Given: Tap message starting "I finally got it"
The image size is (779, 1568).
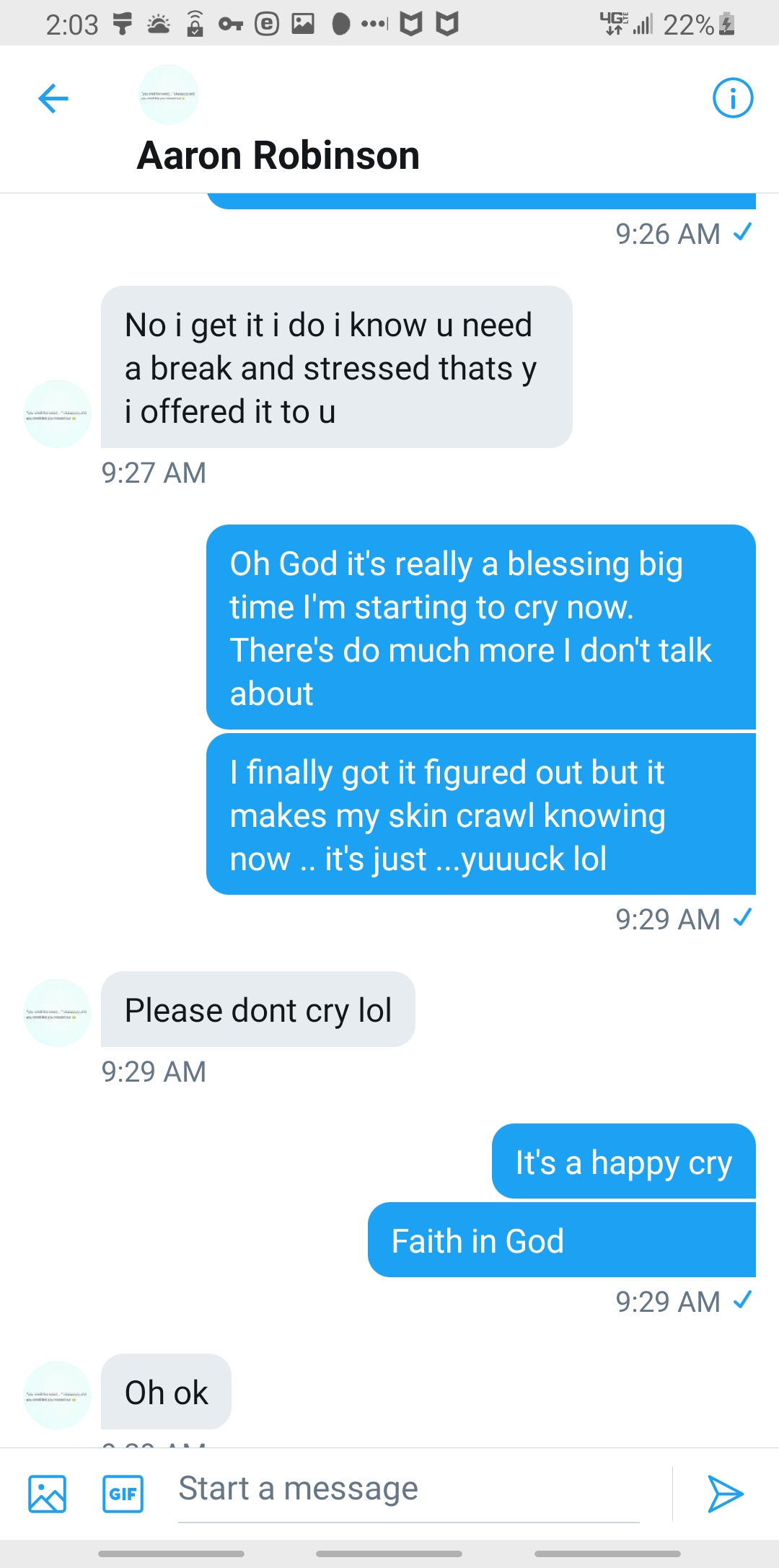Looking at the screenshot, I should [x=480, y=815].
